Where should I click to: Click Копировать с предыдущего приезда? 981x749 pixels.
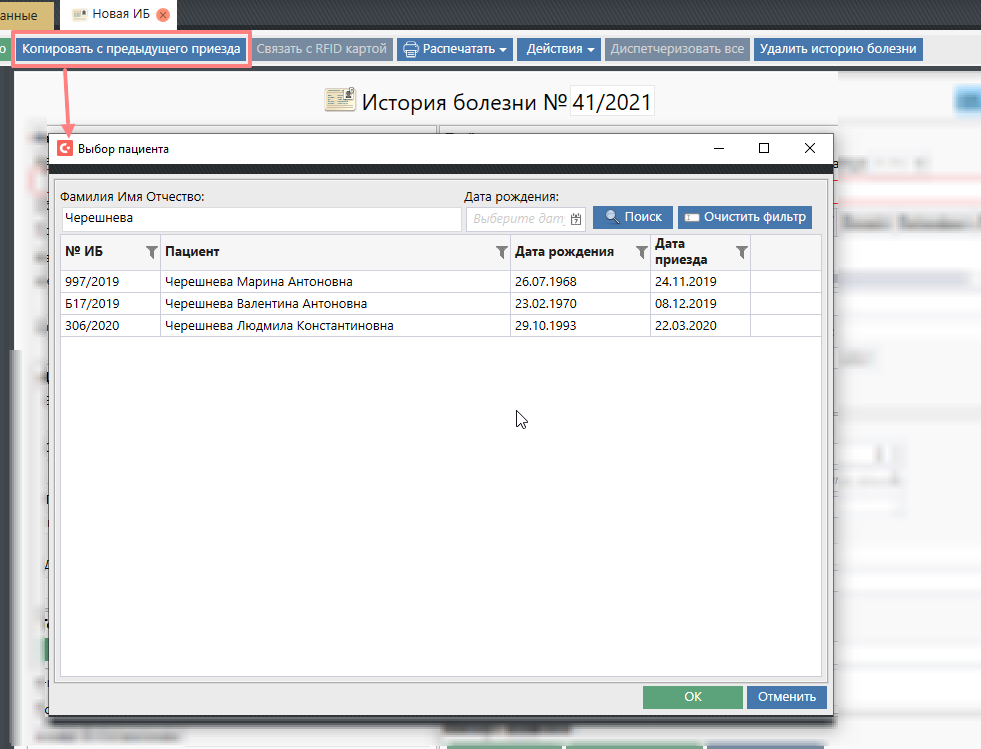click(131, 49)
